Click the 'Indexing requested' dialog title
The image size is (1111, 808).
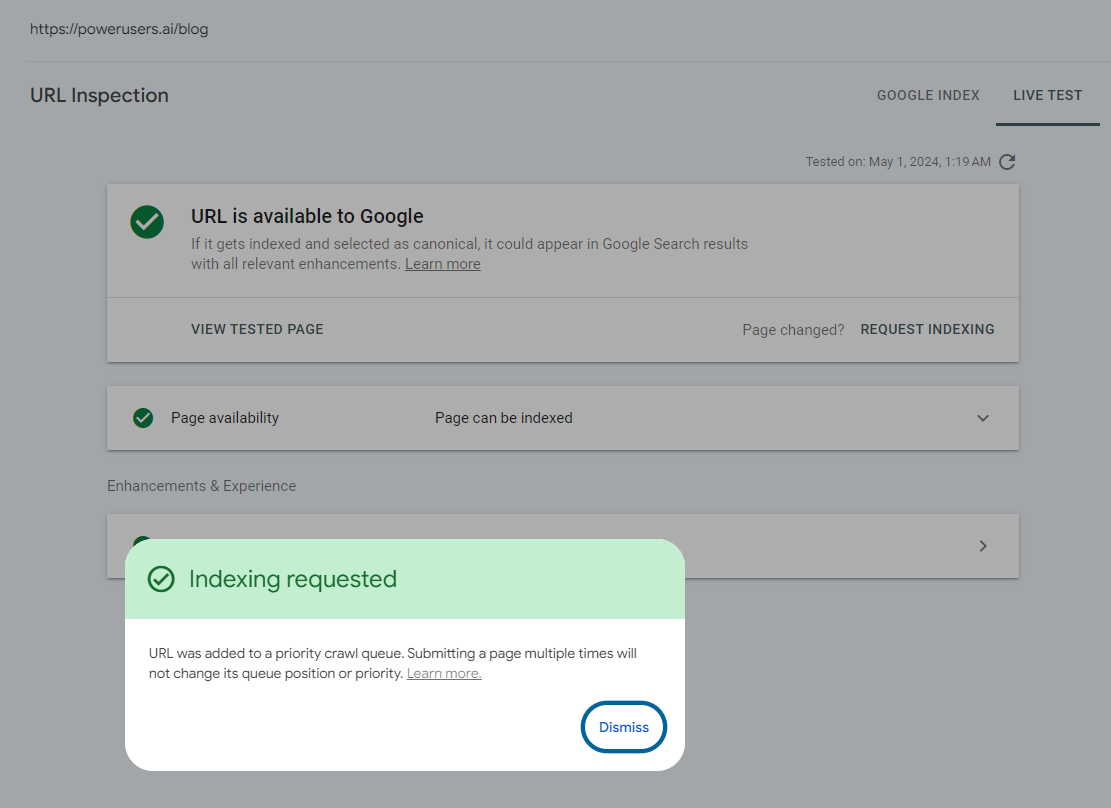[x=293, y=579]
